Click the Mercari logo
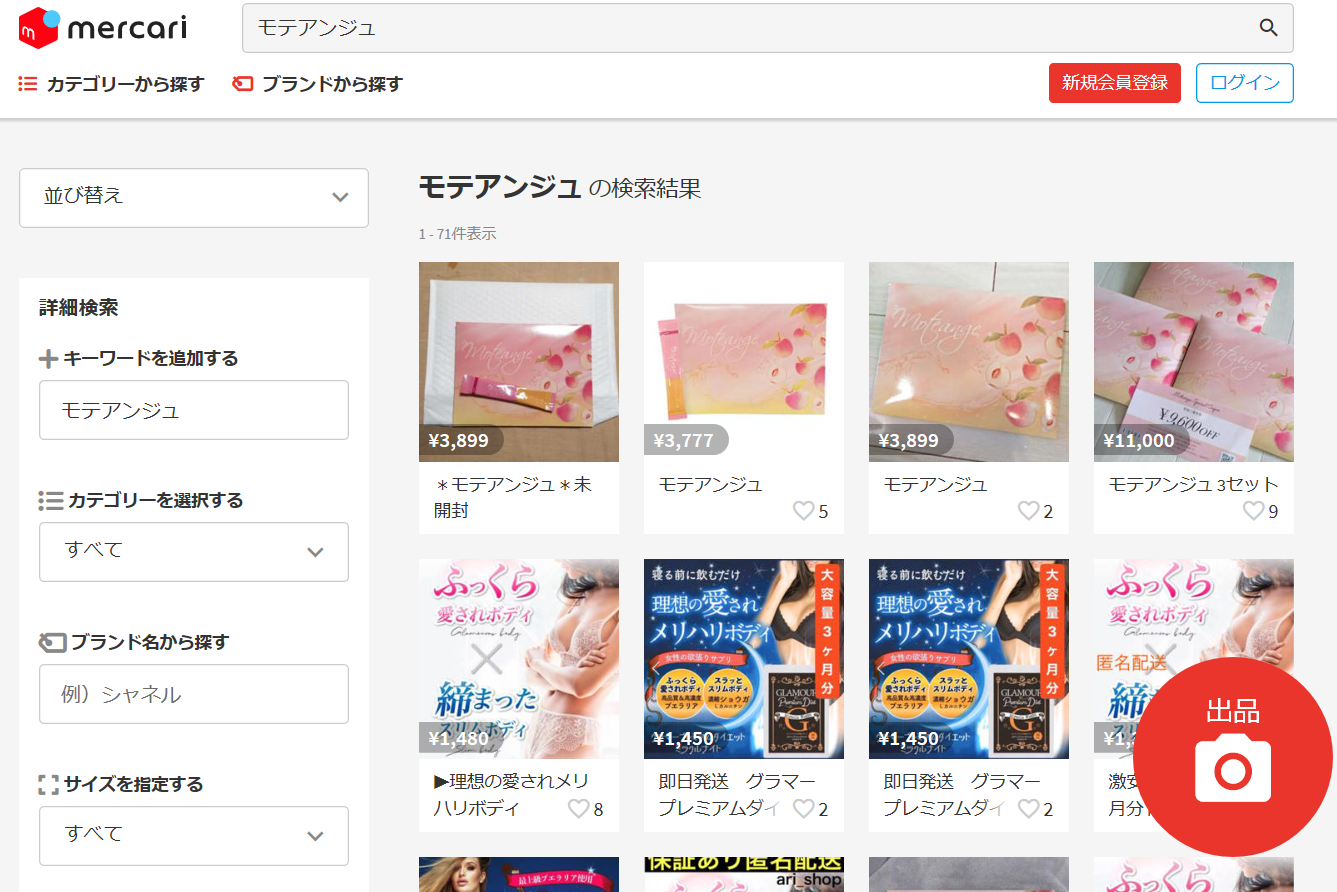This screenshot has width=1337, height=892. pos(102,27)
